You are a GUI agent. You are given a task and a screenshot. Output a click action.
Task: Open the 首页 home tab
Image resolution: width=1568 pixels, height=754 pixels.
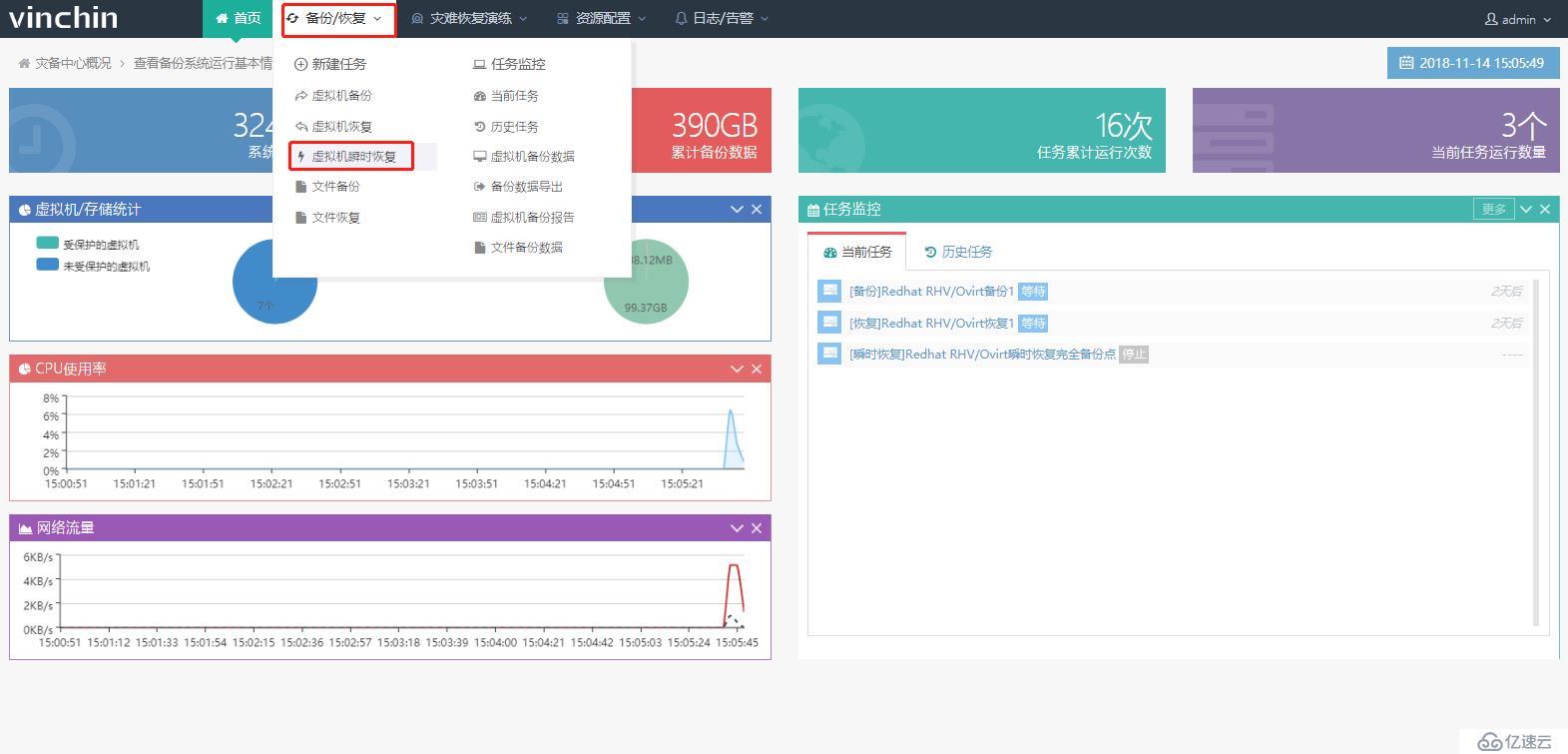coord(238,18)
